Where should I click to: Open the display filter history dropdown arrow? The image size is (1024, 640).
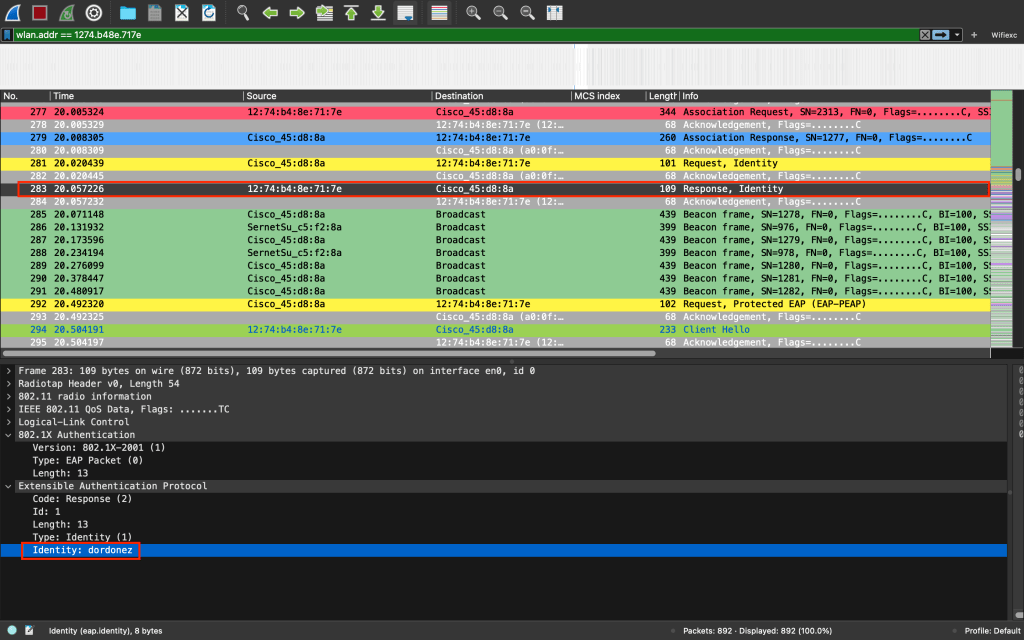[x=958, y=35]
